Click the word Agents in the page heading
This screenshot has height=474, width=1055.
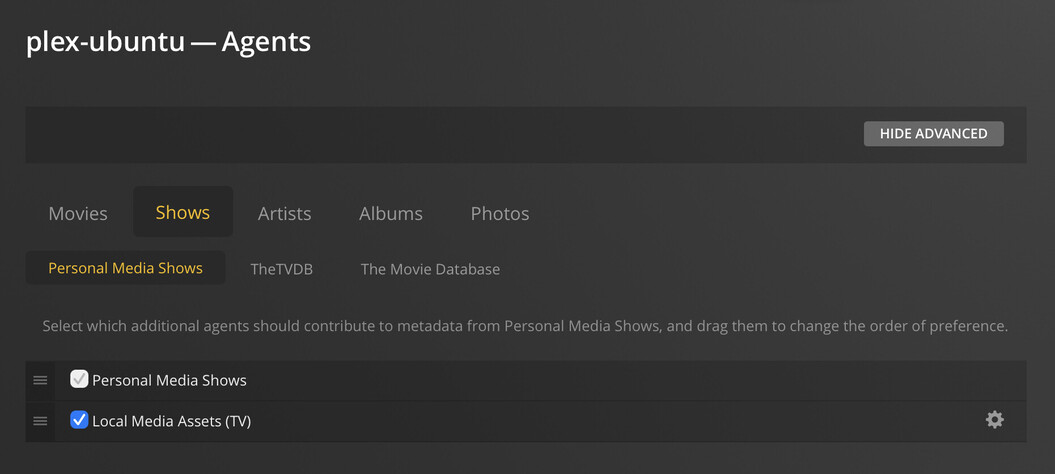point(266,42)
